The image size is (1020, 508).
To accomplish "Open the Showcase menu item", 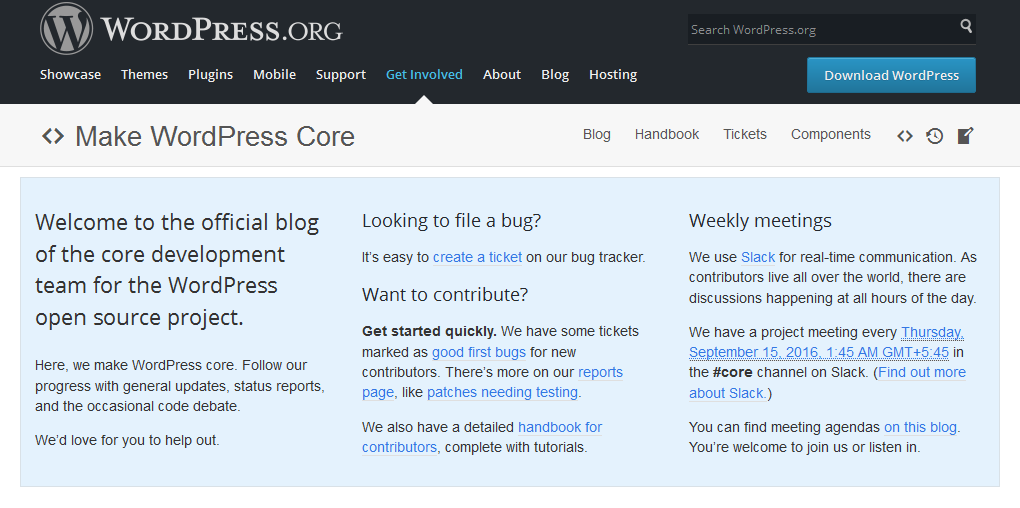I will 70,74.
